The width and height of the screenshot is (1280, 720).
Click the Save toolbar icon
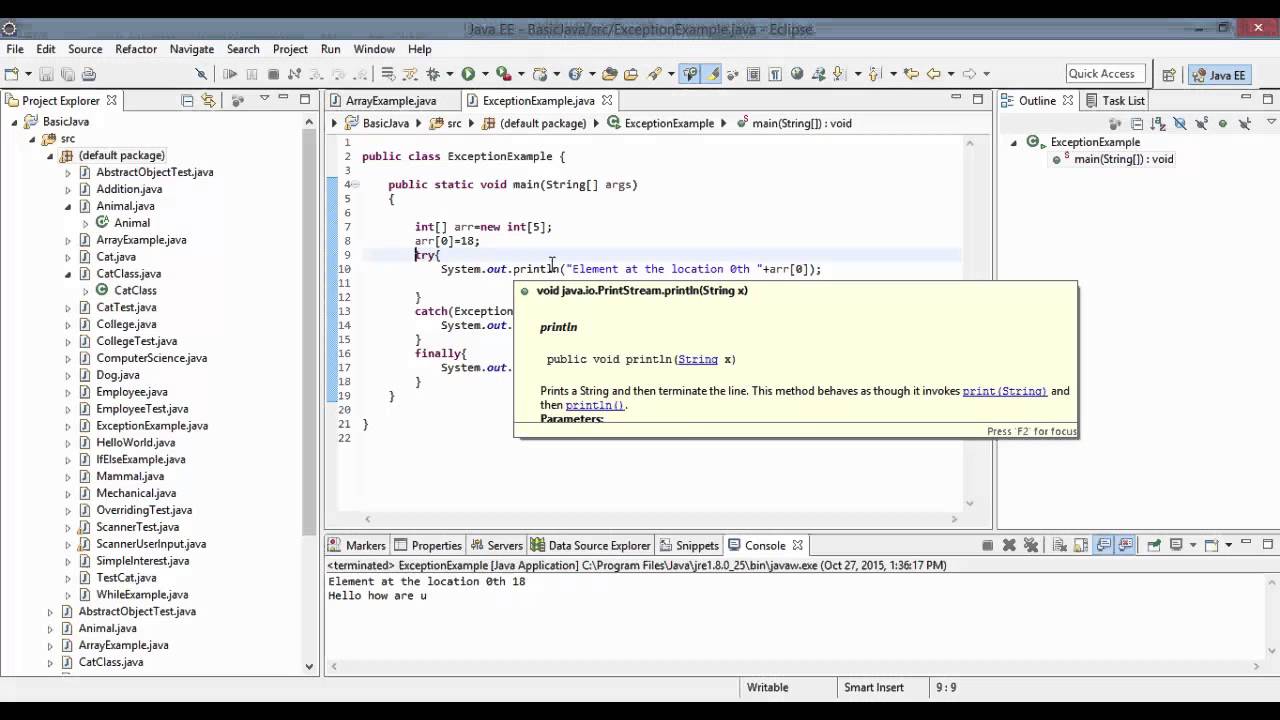[46, 74]
